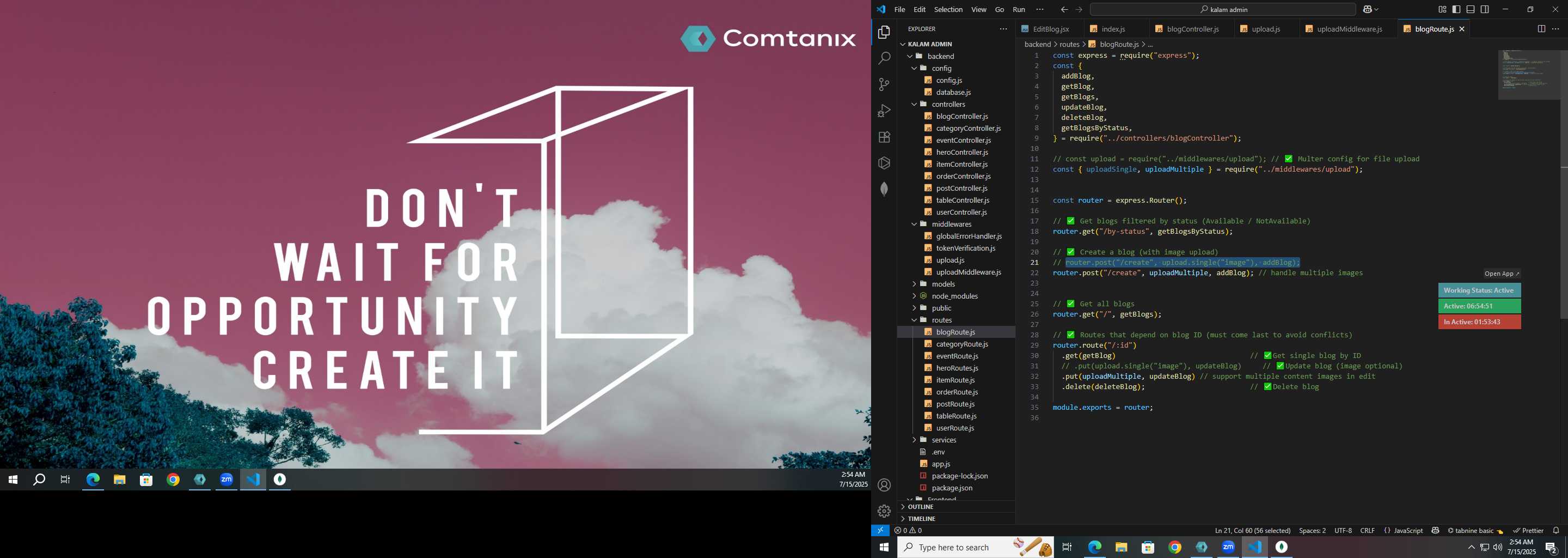The width and height of the screenshot is (1568, 558).
Task: Open the Explorer view in activity bar
Action: [884, 32]
